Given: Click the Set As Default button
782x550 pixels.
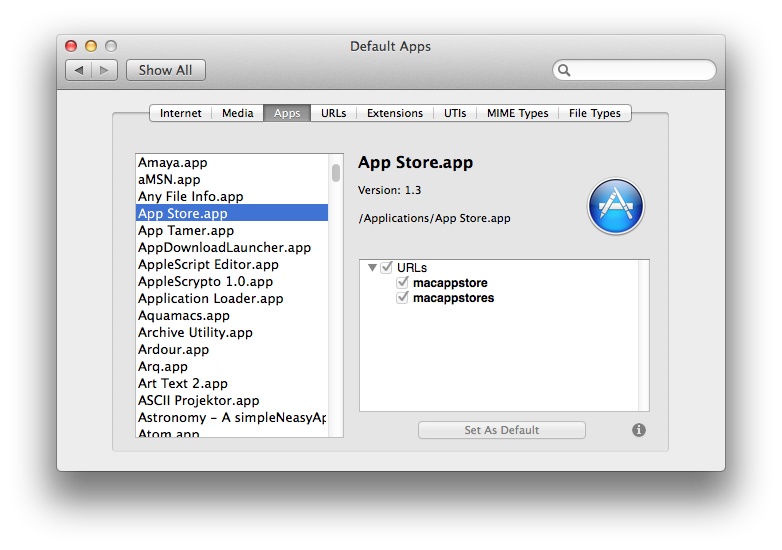Looking at the screenshot, I should click(502, 430).
